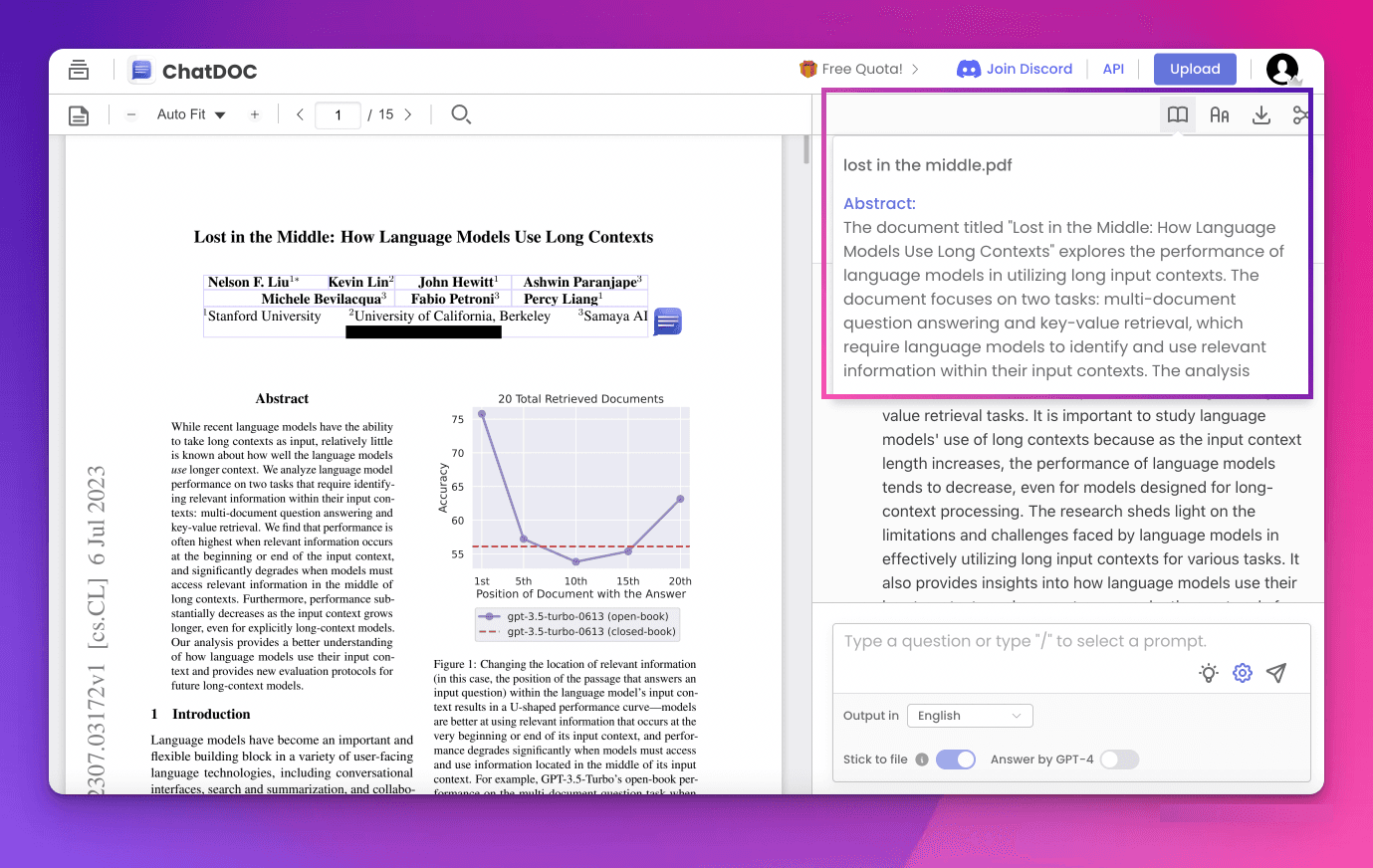Viewport: 1373px width, 868px height.
Task: Open the user avatar account menu
Action: click(1282, 70)
